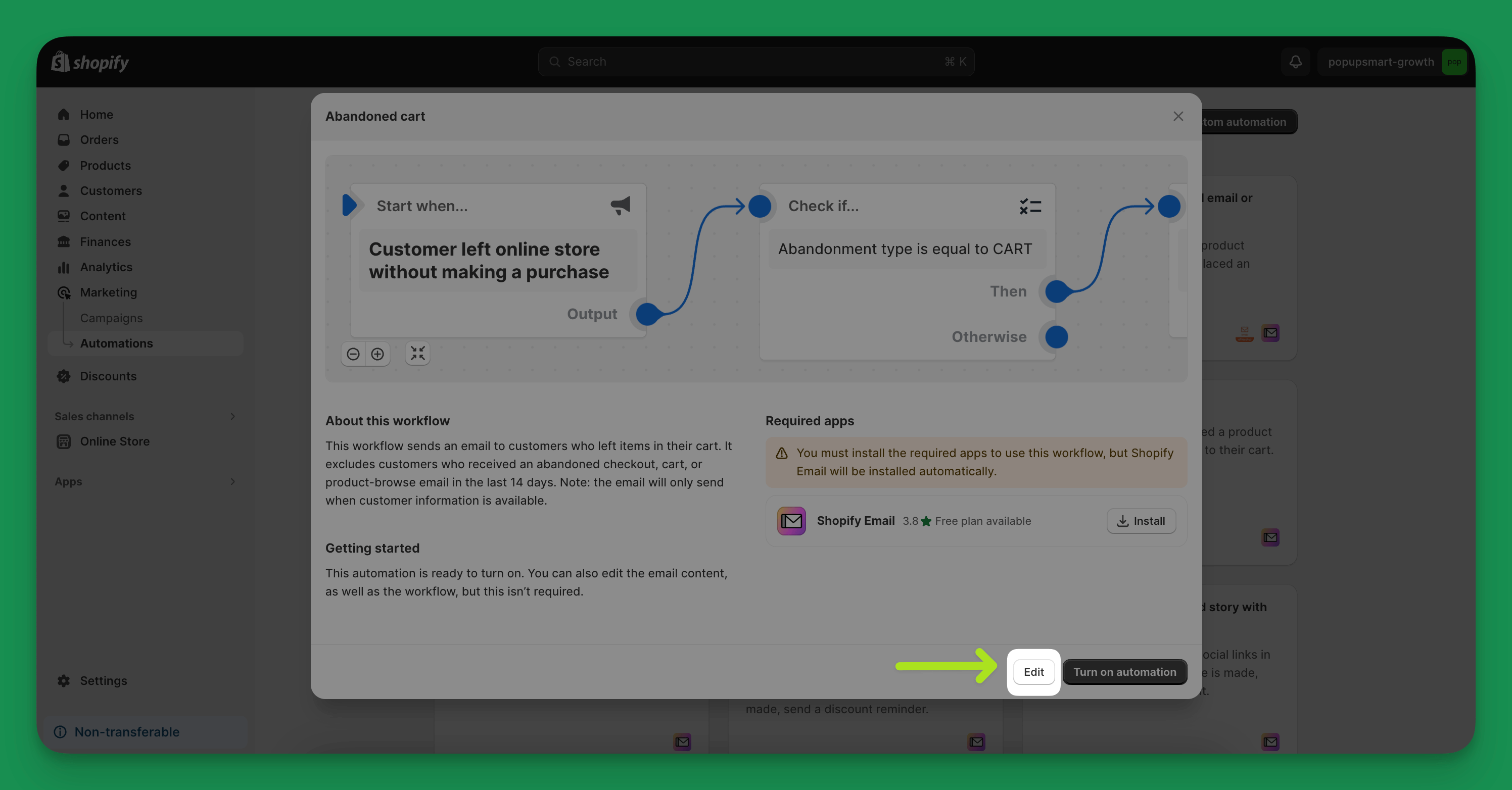Expand the Marketing section in sidebar
The height and width of the screenshot is (790, 1512).
coord(107,292)
